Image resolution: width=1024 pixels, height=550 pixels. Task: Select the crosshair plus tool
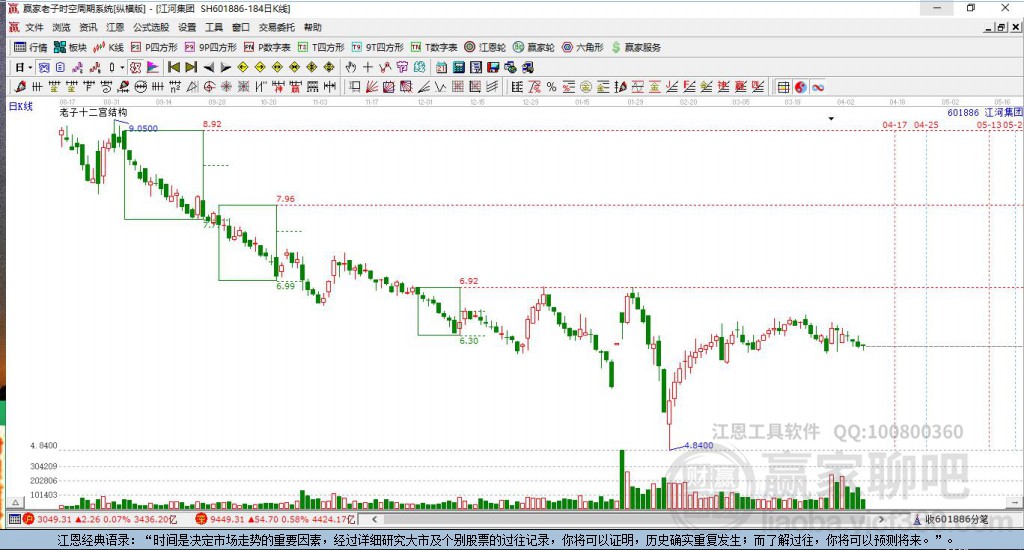(x=368, y=67)
